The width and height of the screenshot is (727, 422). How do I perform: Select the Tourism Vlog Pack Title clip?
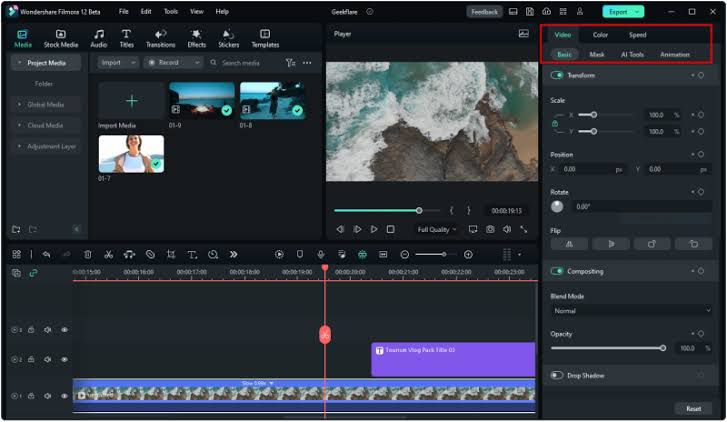pos(453,359)
